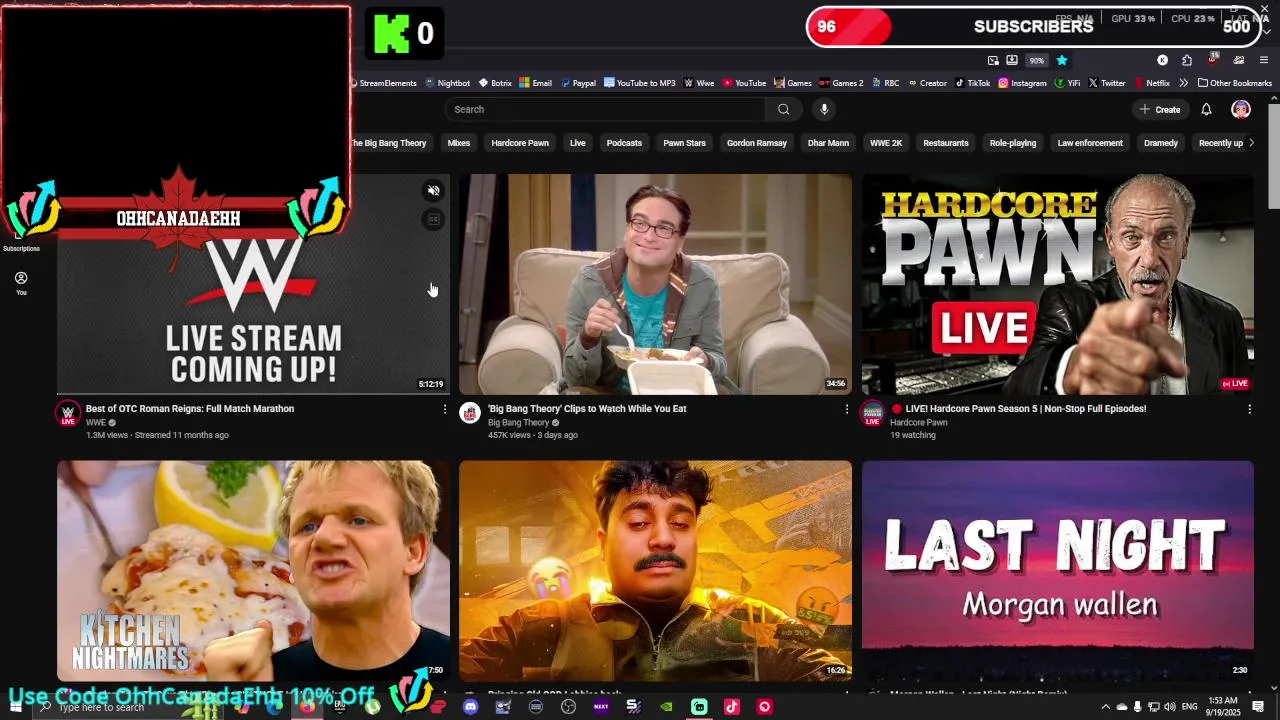Open the WWE channel avatar
This screenshot has height=720, width=1280.
coord(68,413)
